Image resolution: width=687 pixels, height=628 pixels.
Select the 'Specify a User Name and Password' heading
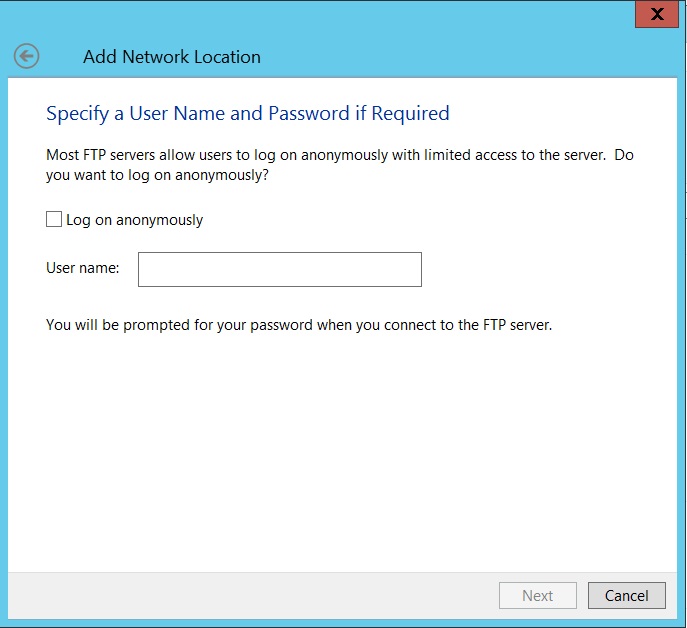[248, 114]
